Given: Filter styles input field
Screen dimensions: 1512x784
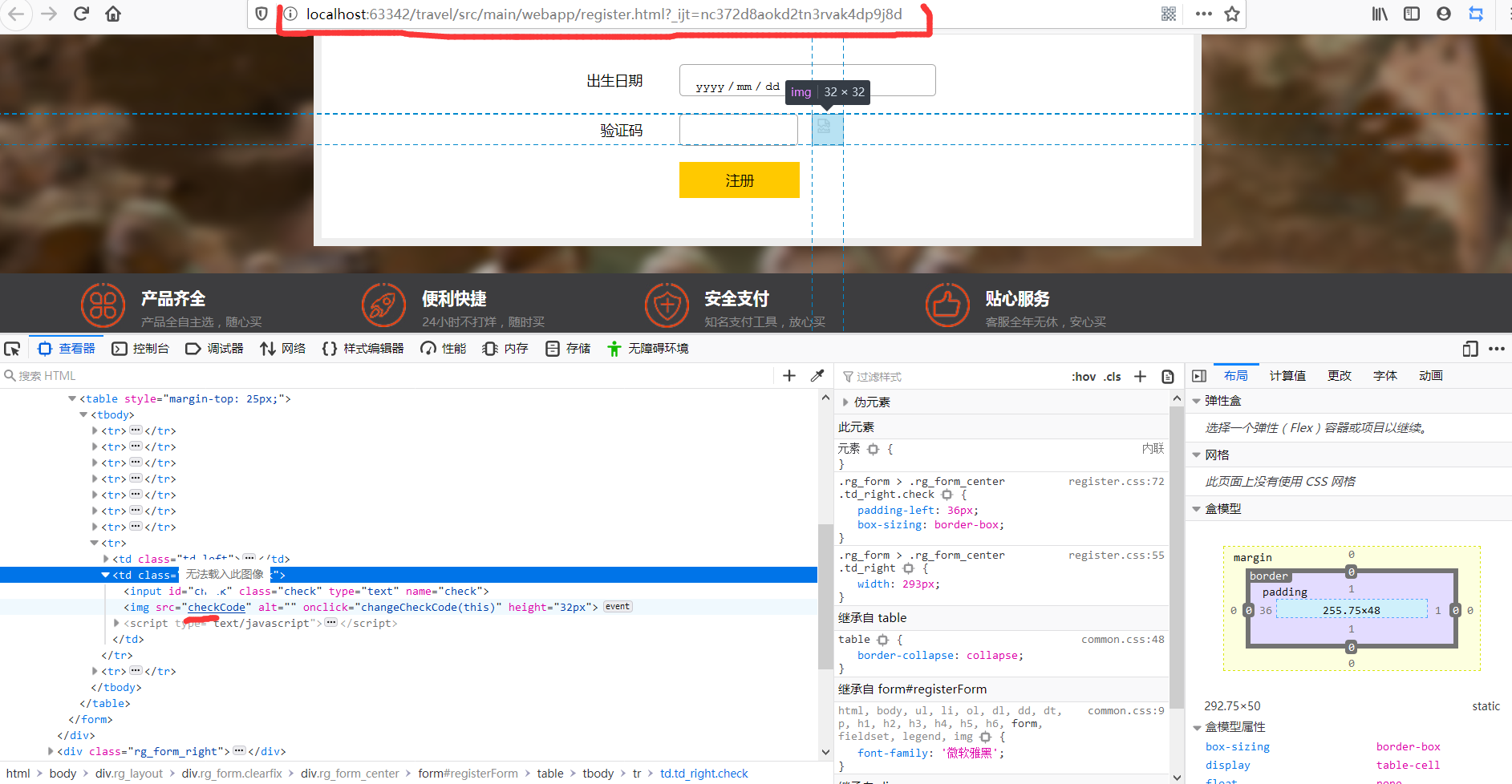Looking at the screenshot, I should click(x=951, y=377).
